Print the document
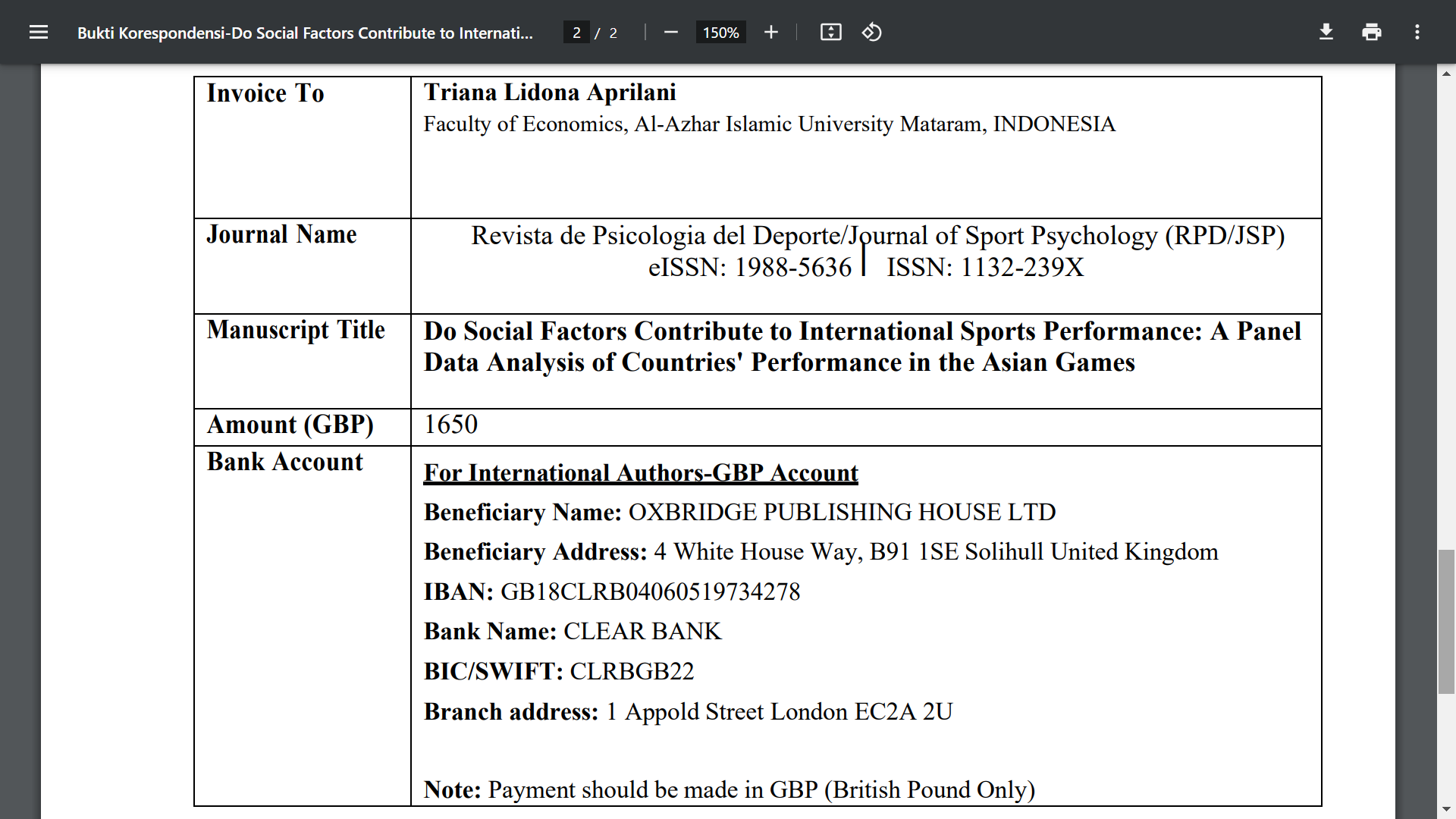1456x819 pixels. click(1371, 33)
